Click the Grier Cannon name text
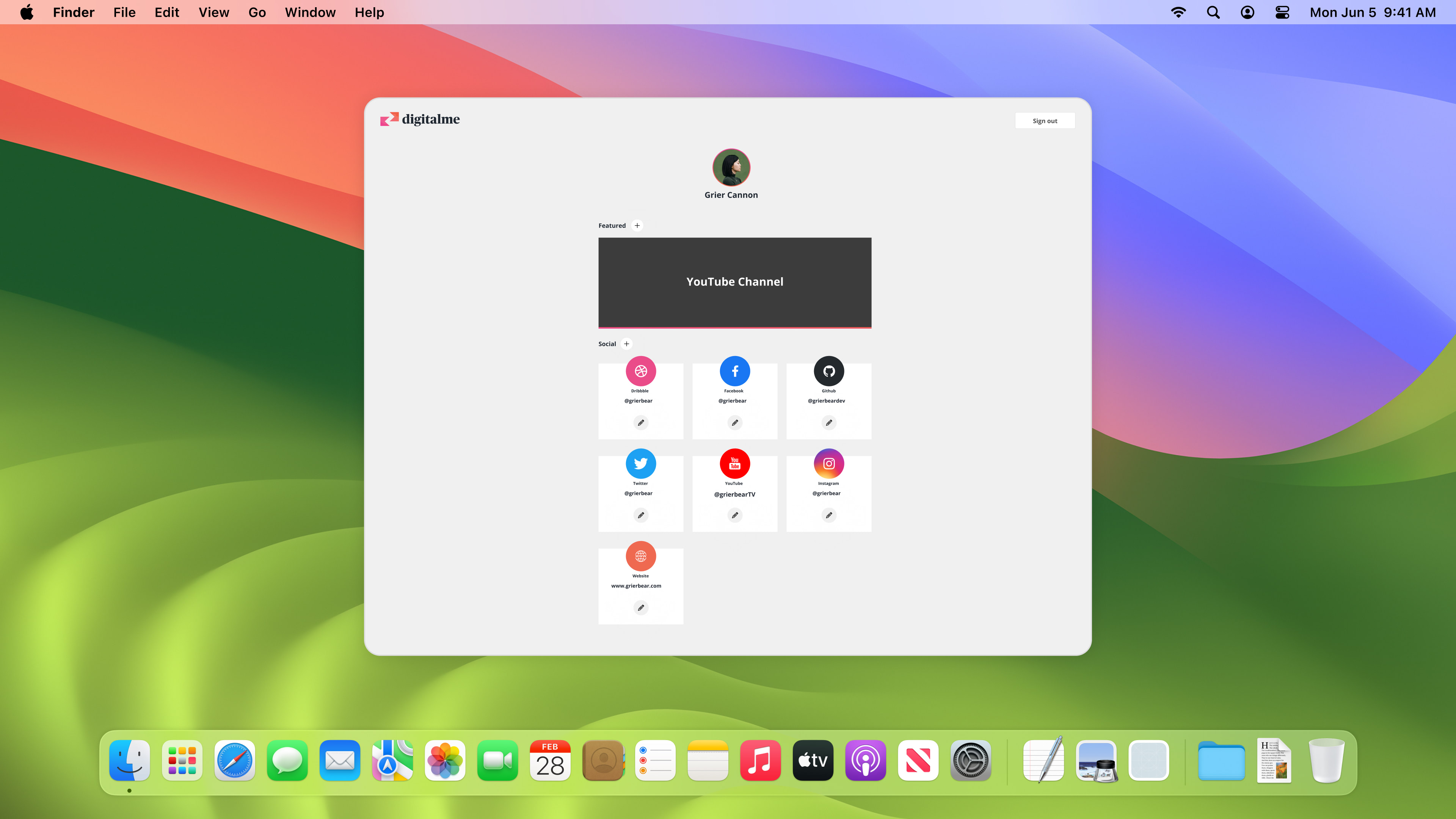This screenshot has height=819, width=1456. click(731, 195)
